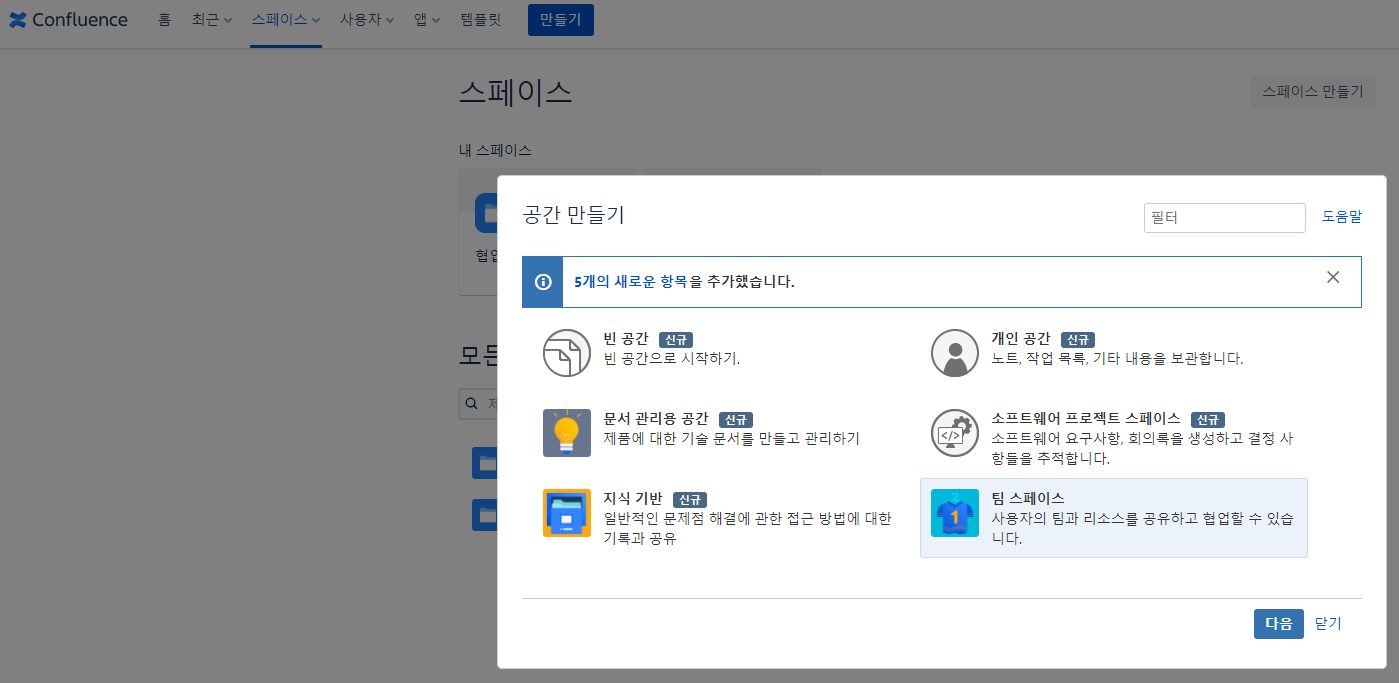Viewport: 1399px width, 683px height.
Task: Select the 문서 관리용 공간 title
Action: click(x=656, y=418)
